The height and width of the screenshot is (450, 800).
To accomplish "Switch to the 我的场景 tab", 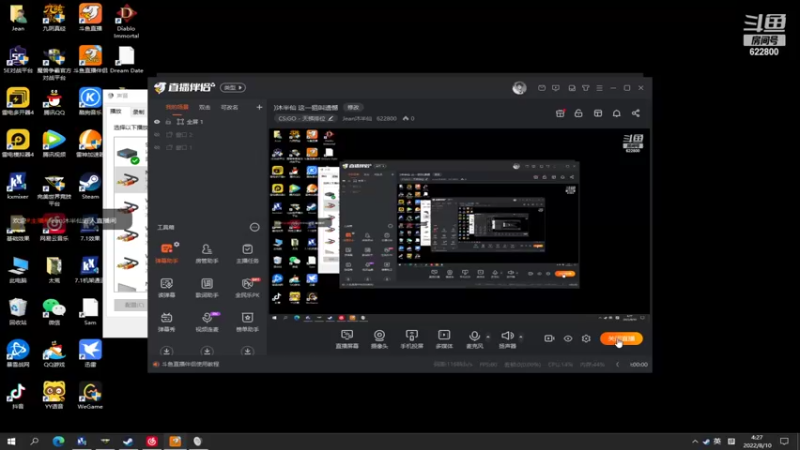I will (177, 107).
